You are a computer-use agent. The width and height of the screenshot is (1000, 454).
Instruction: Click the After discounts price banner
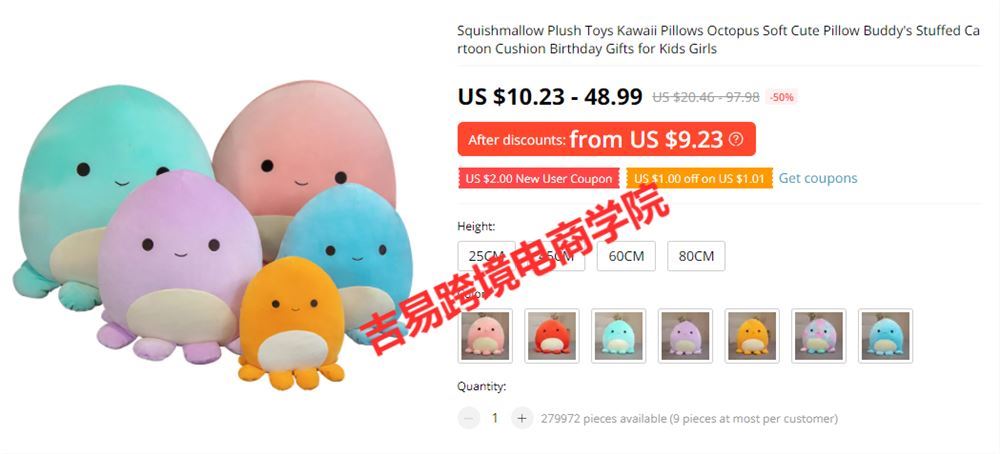[x=607, y=139]
